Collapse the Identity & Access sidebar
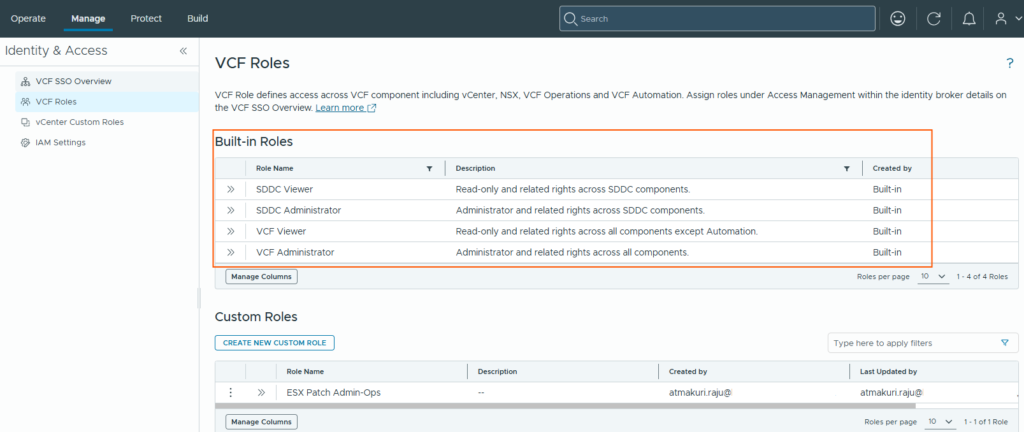Viewport: 1024px width, 432px height. coord(184,51)
